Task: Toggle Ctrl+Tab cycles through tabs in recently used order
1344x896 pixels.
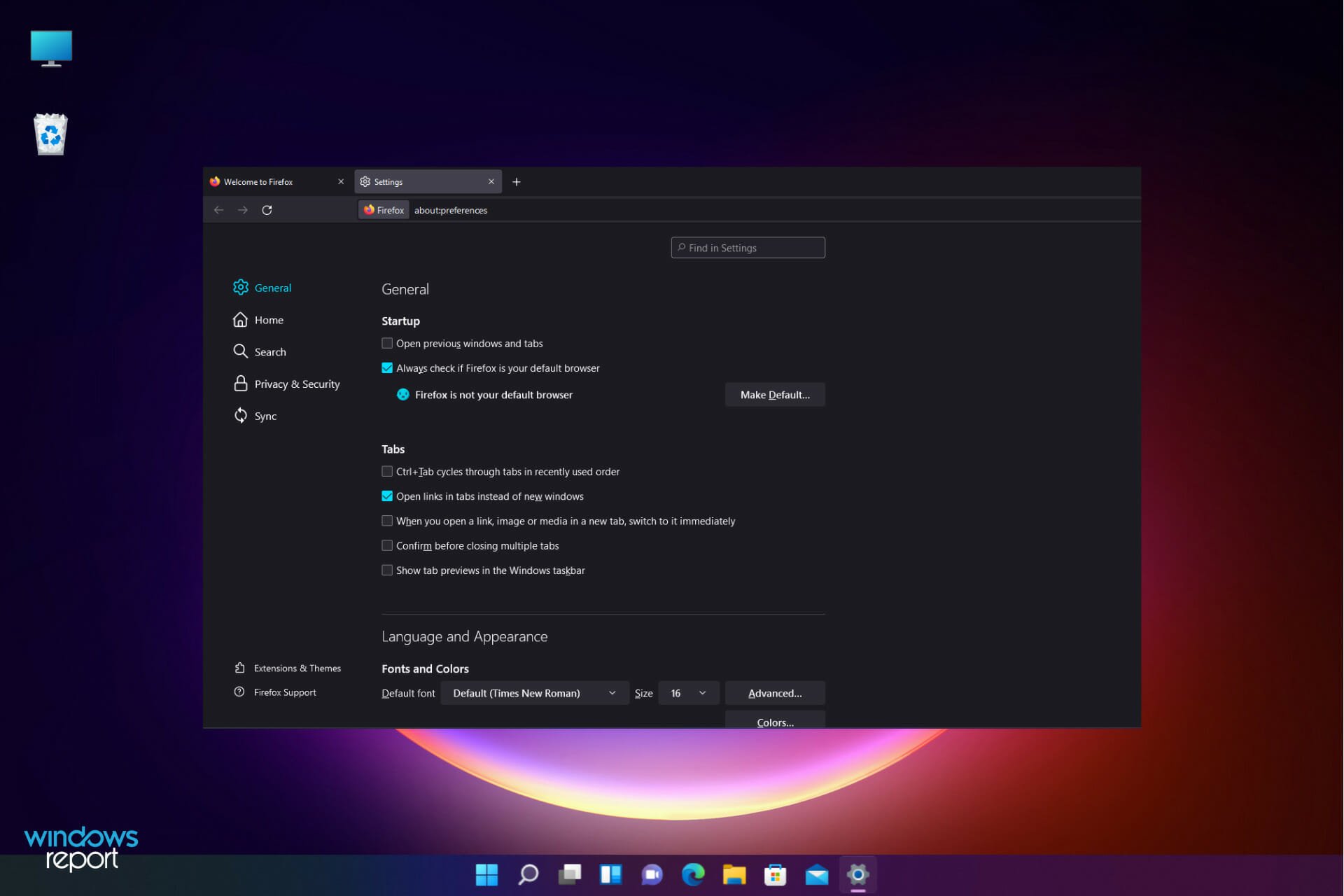Action: click(387, 471)
